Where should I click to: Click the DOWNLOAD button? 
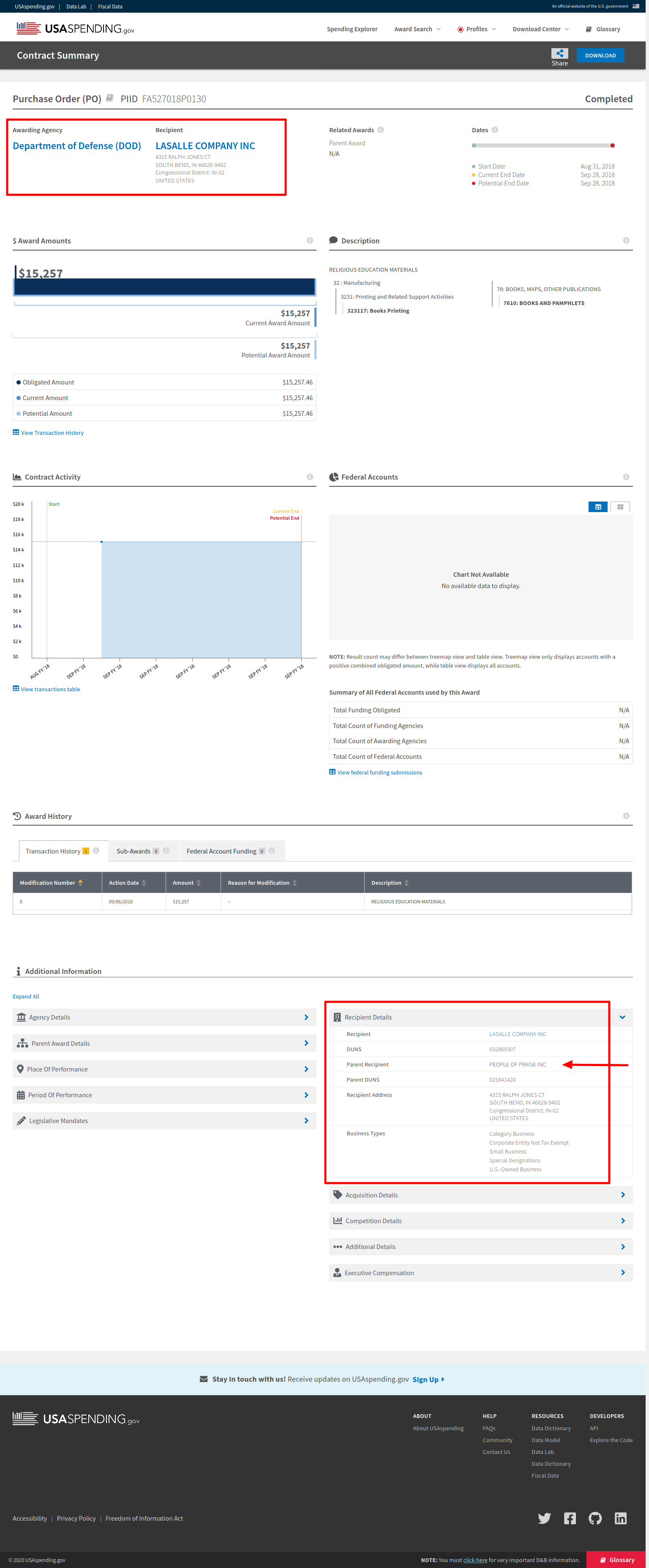(600, 55)
